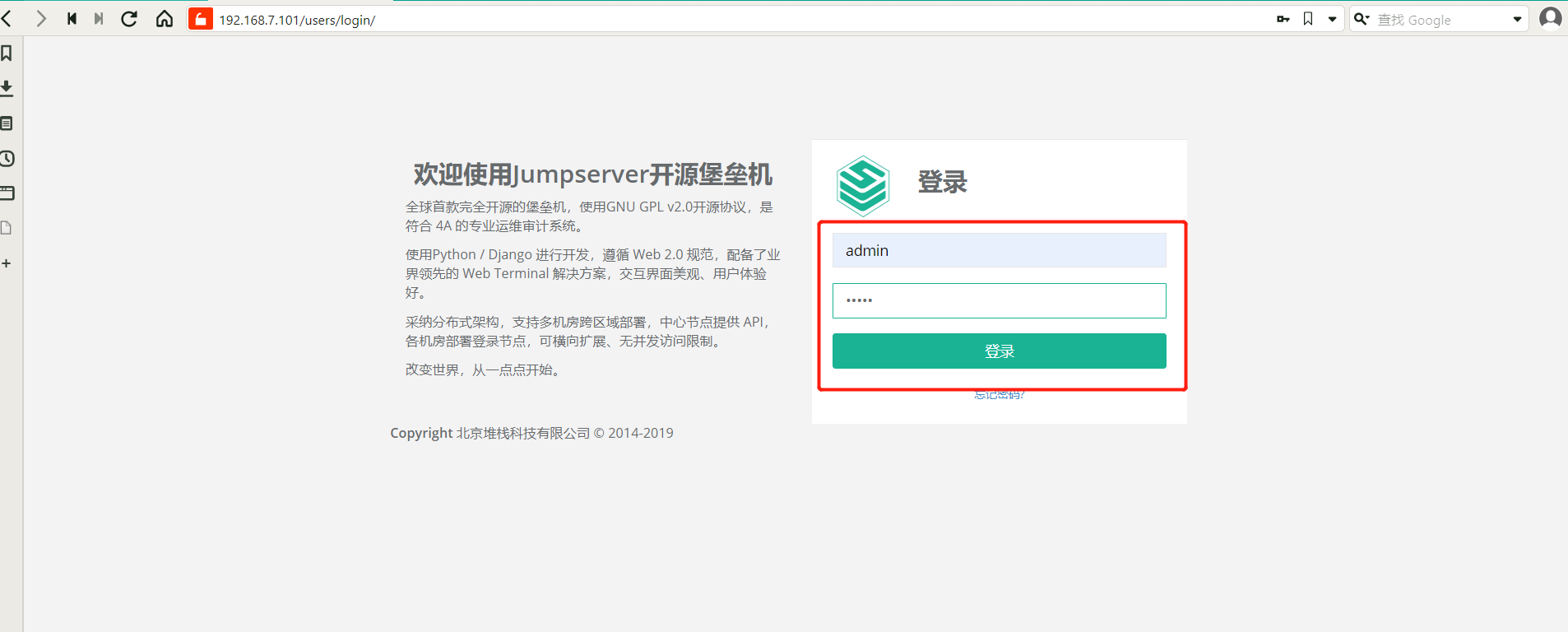Go back with the browser back arrow
Image resolution: width=1568 pixels, height=632 pixels.
pos(7,19)
